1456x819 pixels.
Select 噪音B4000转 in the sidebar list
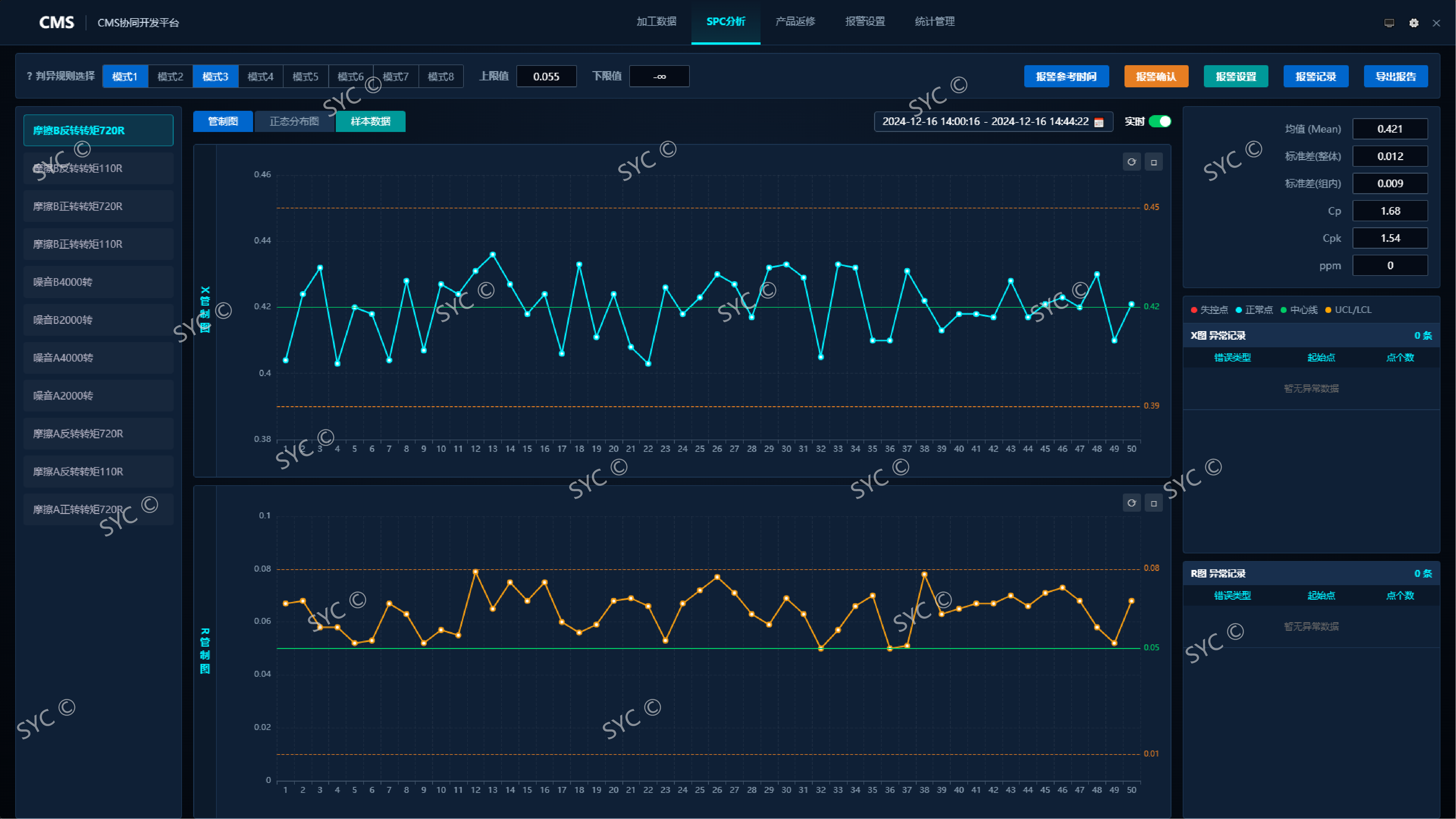[98, 282]
